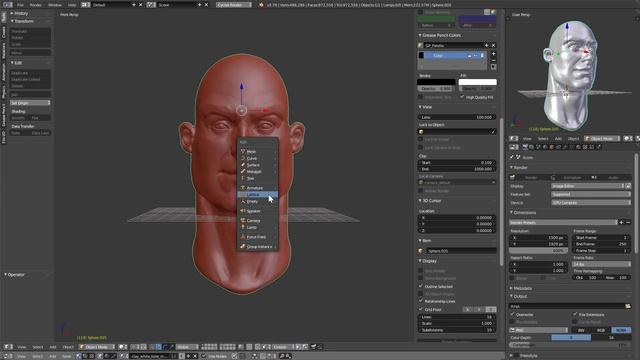Image resolution: width=640 pixels, height=360 pixels.
Task: Edit the item name field Sphere.005
Action: pyautogui.click(x=461, y=251)
